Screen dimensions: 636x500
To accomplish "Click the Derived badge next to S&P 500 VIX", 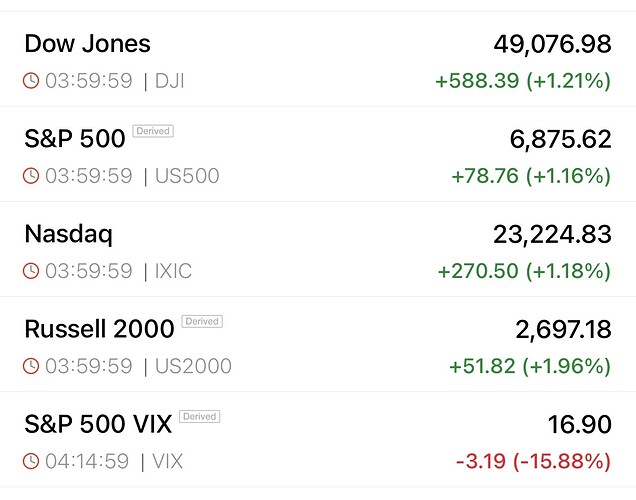I will coord(200,416).
